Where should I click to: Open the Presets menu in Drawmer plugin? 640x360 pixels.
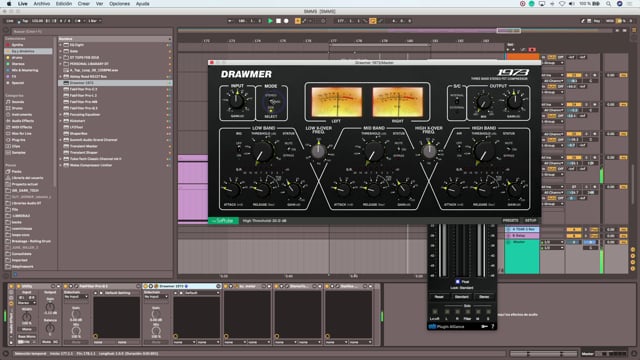[510, 220]
